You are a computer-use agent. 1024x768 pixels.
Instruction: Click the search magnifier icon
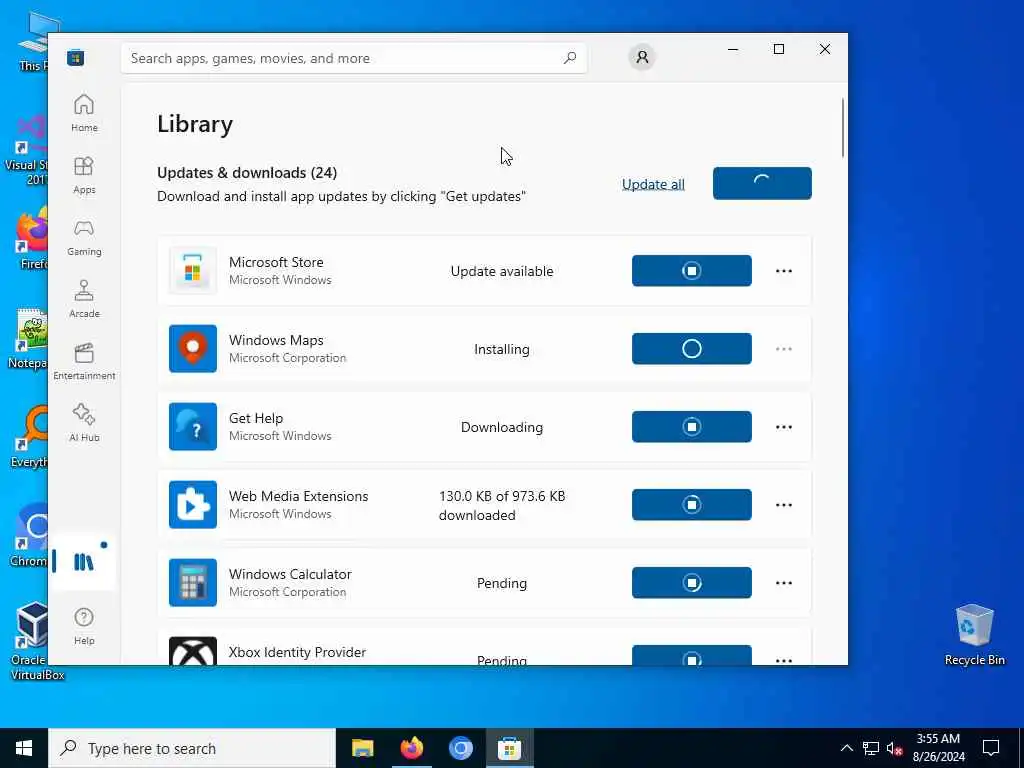569,57
